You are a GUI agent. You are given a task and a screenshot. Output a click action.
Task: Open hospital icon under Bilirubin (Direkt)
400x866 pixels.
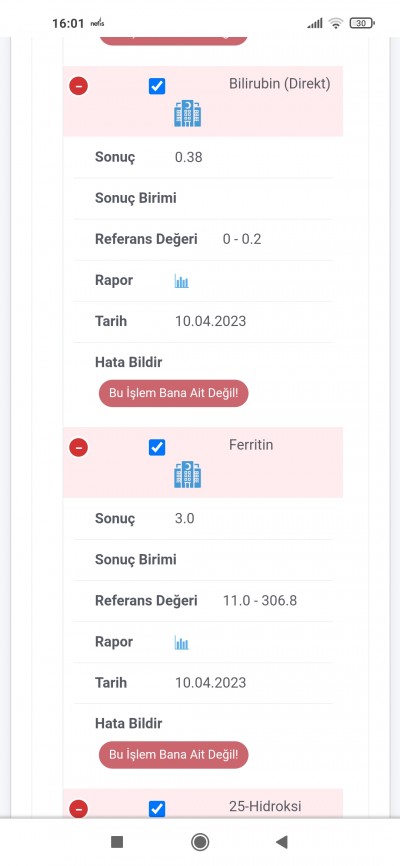188,114
